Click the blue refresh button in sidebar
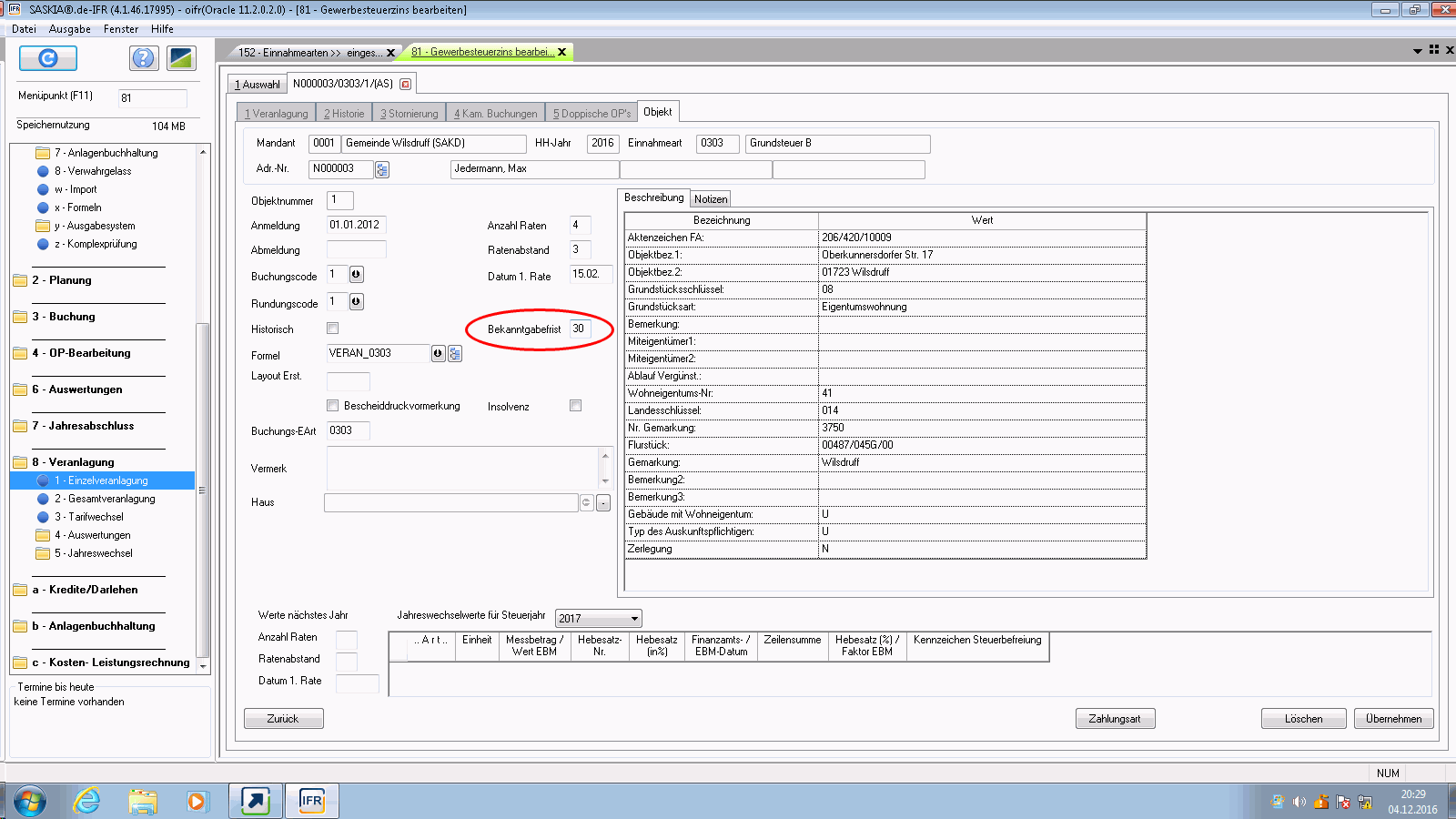 [48, 58]
